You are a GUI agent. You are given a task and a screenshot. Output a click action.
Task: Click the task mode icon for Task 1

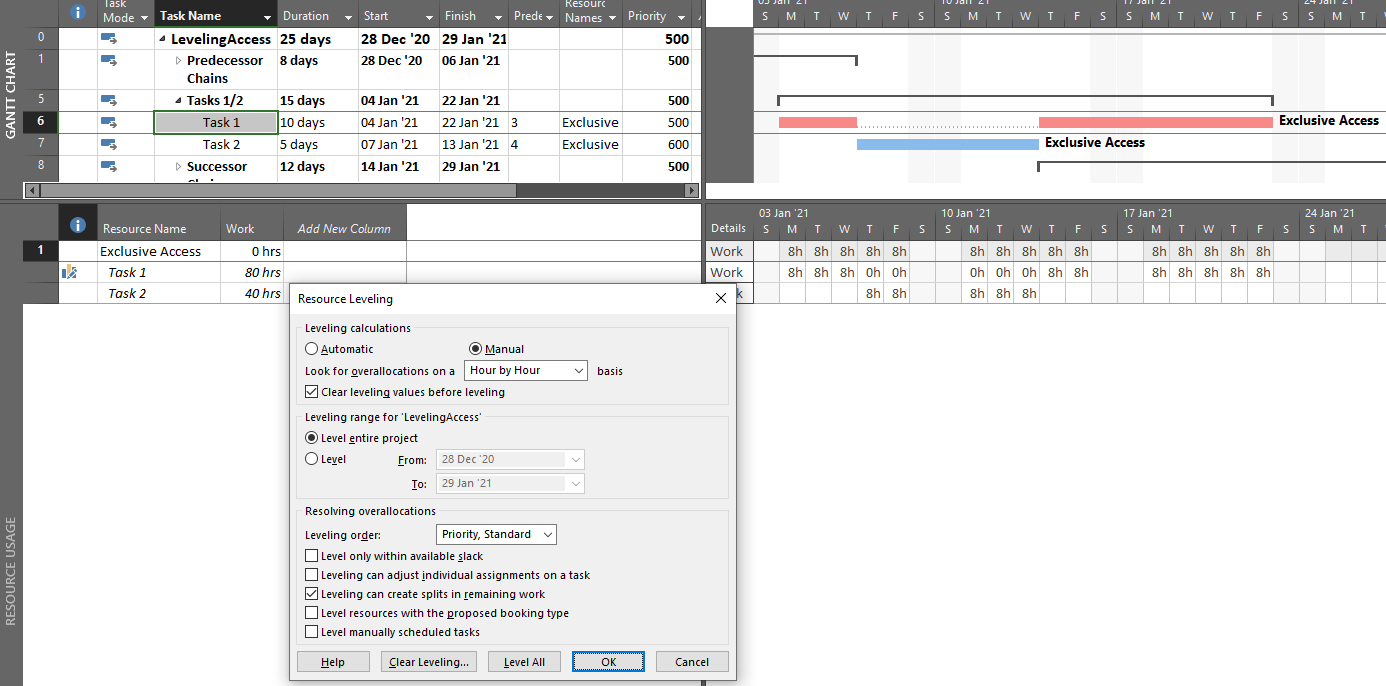(x=110, y=122)
